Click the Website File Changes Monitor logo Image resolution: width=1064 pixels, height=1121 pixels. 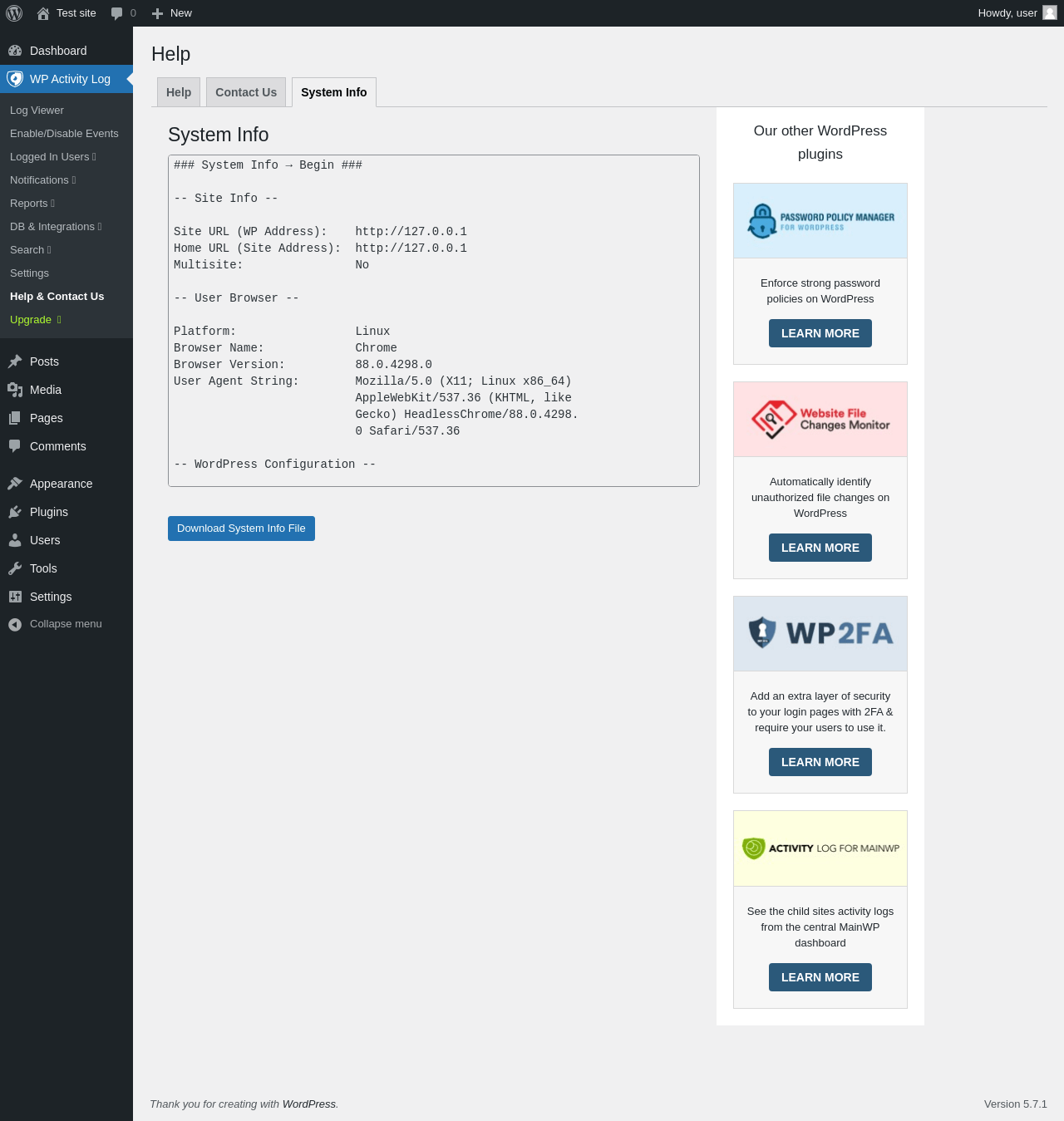click(820, 420)
